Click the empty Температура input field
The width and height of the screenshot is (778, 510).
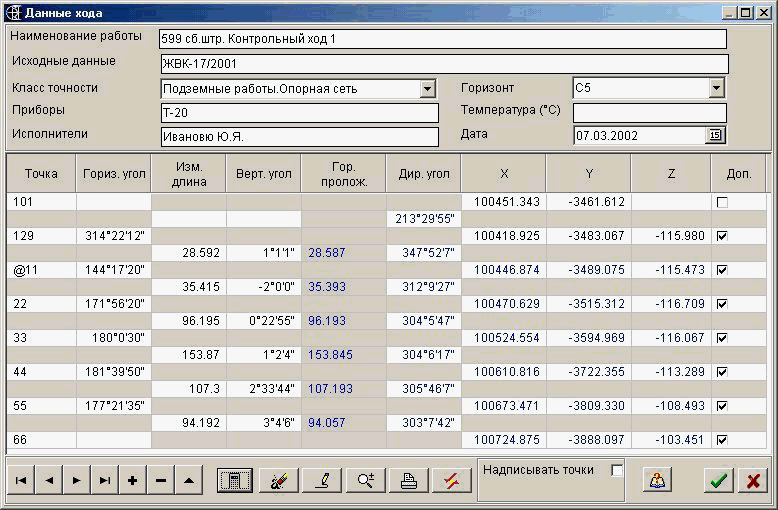650,113
